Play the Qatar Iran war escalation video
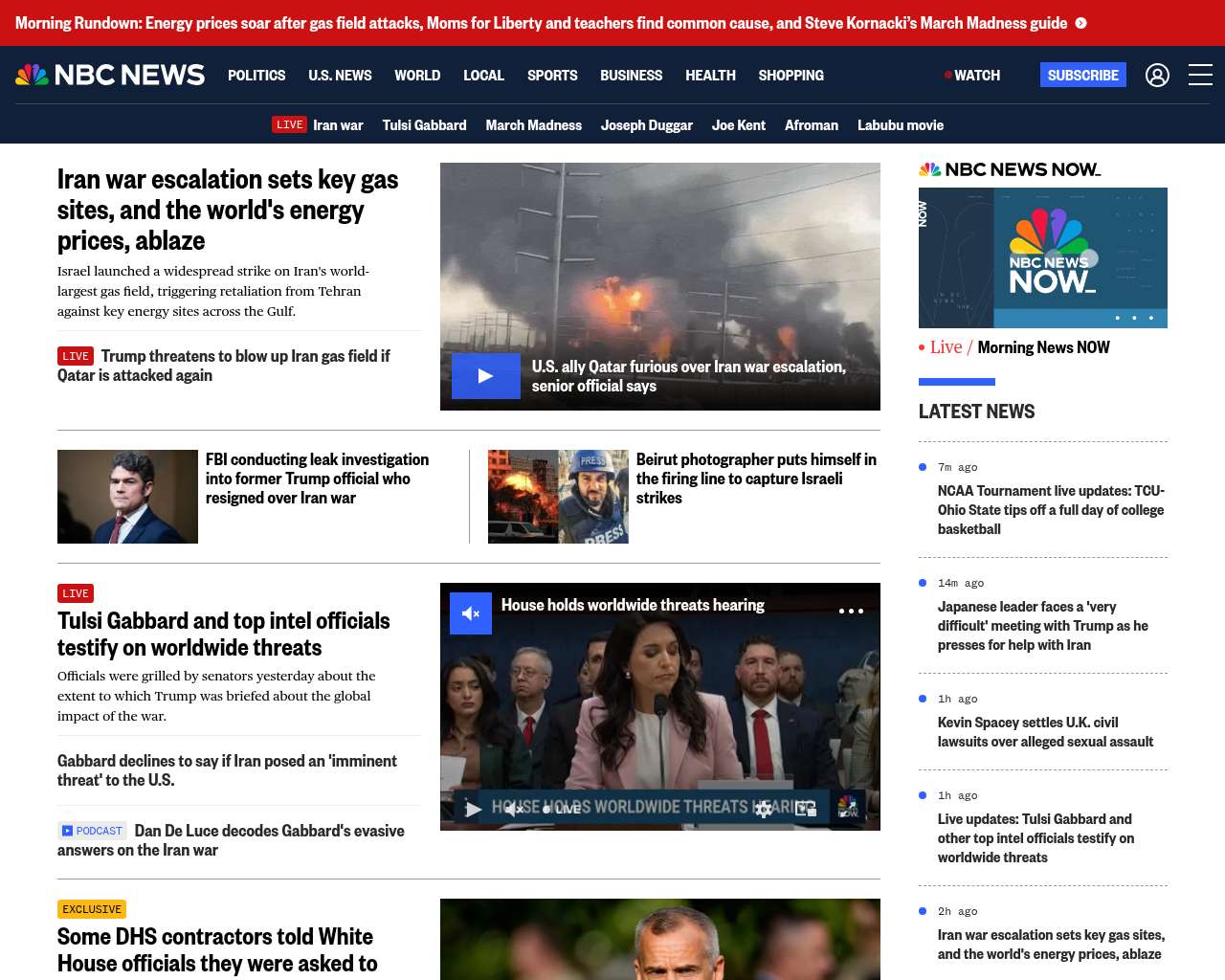 485,376
